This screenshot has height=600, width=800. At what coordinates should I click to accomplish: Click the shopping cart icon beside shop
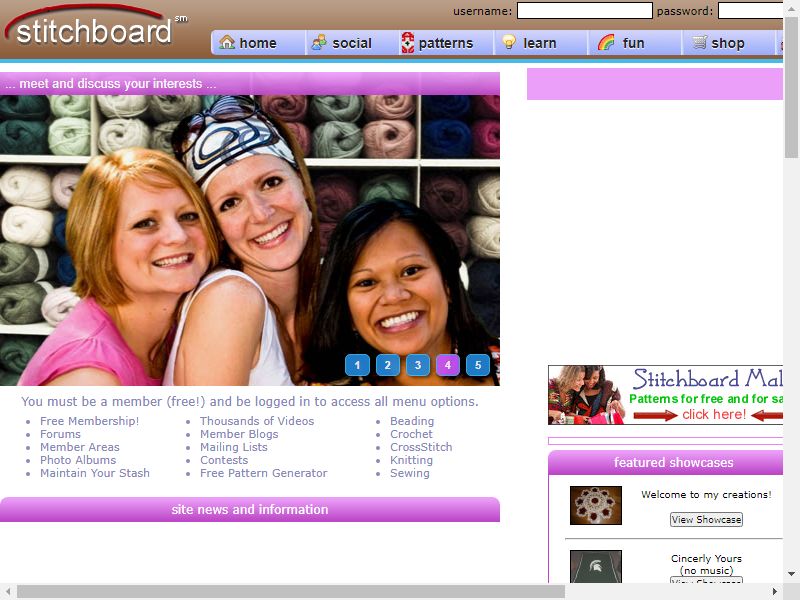click(699, 42)
